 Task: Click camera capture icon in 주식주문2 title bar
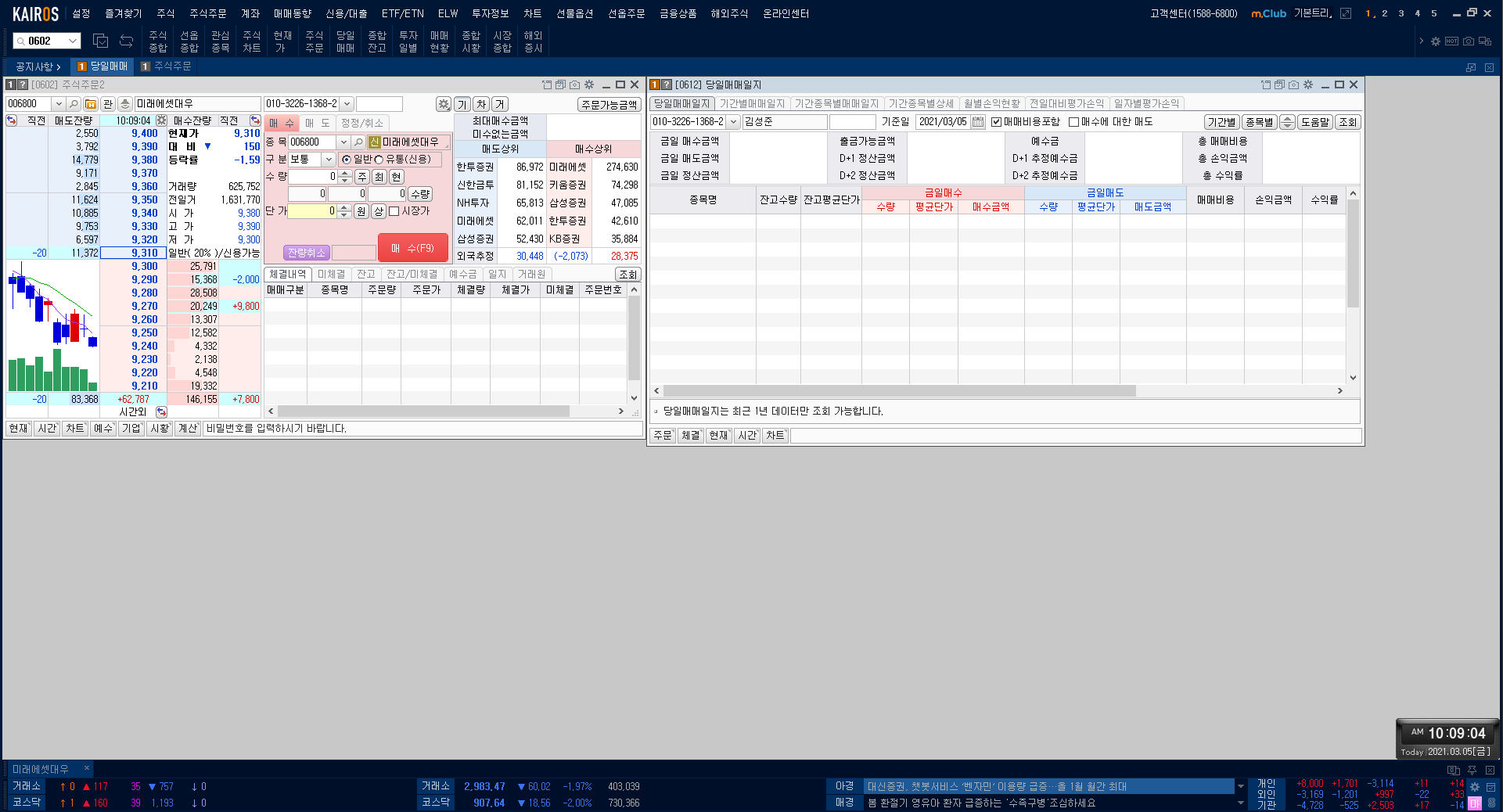pyautogui.click(x=575, y=84)
